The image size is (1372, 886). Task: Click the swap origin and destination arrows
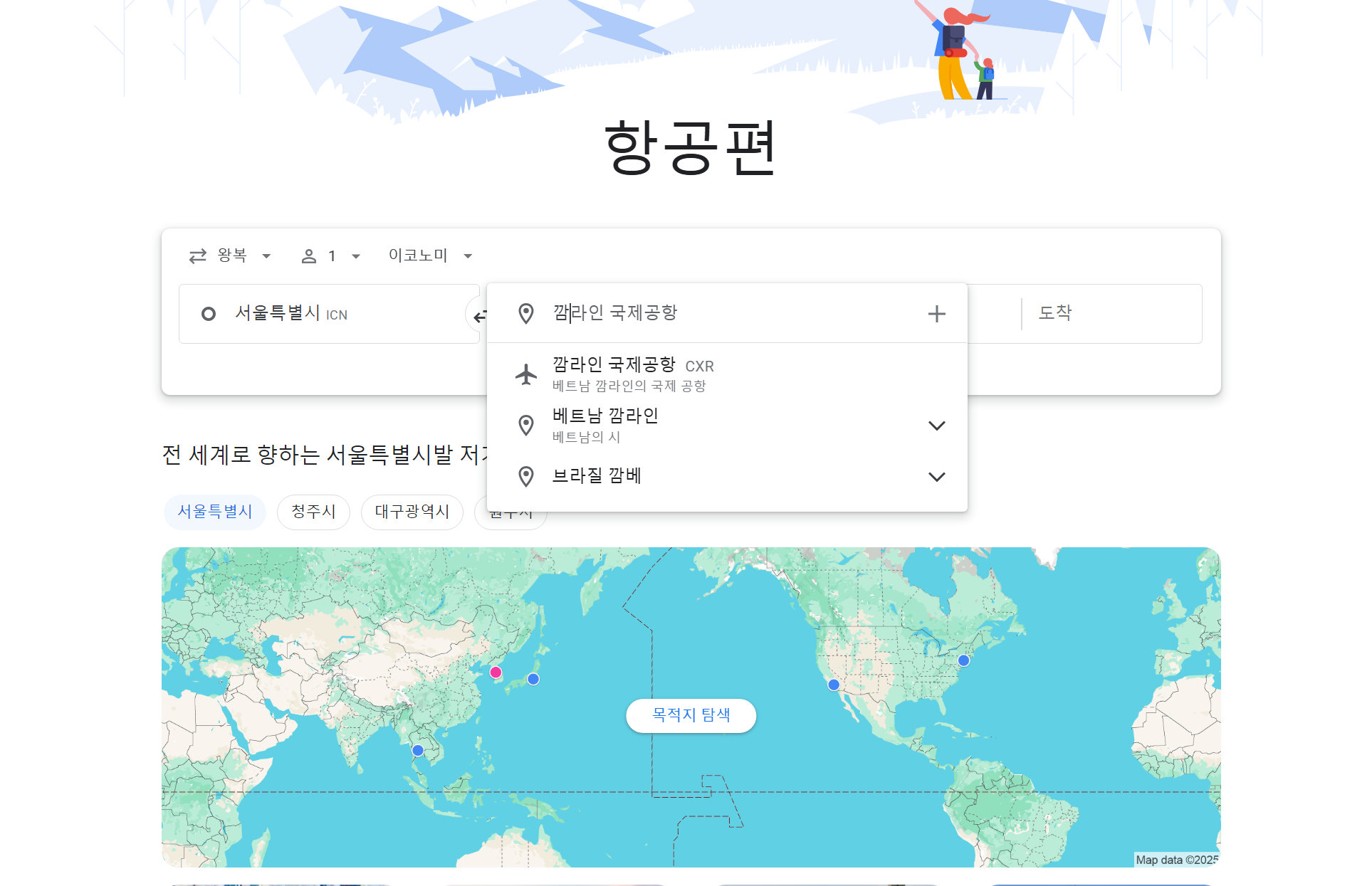point(478,315)
